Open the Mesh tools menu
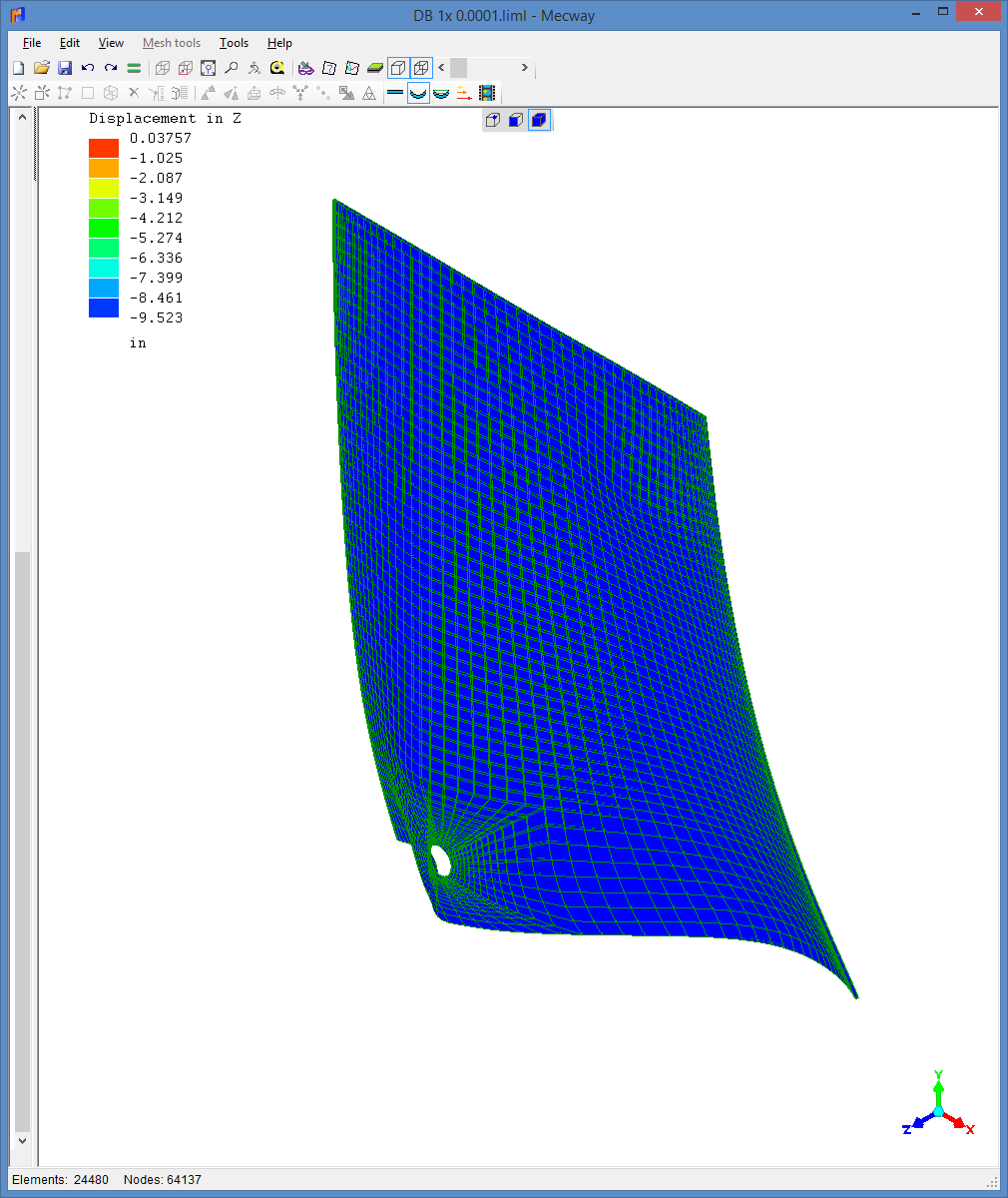The width and height of the screenshot is (1008, 1198). (x=172, y=43)
